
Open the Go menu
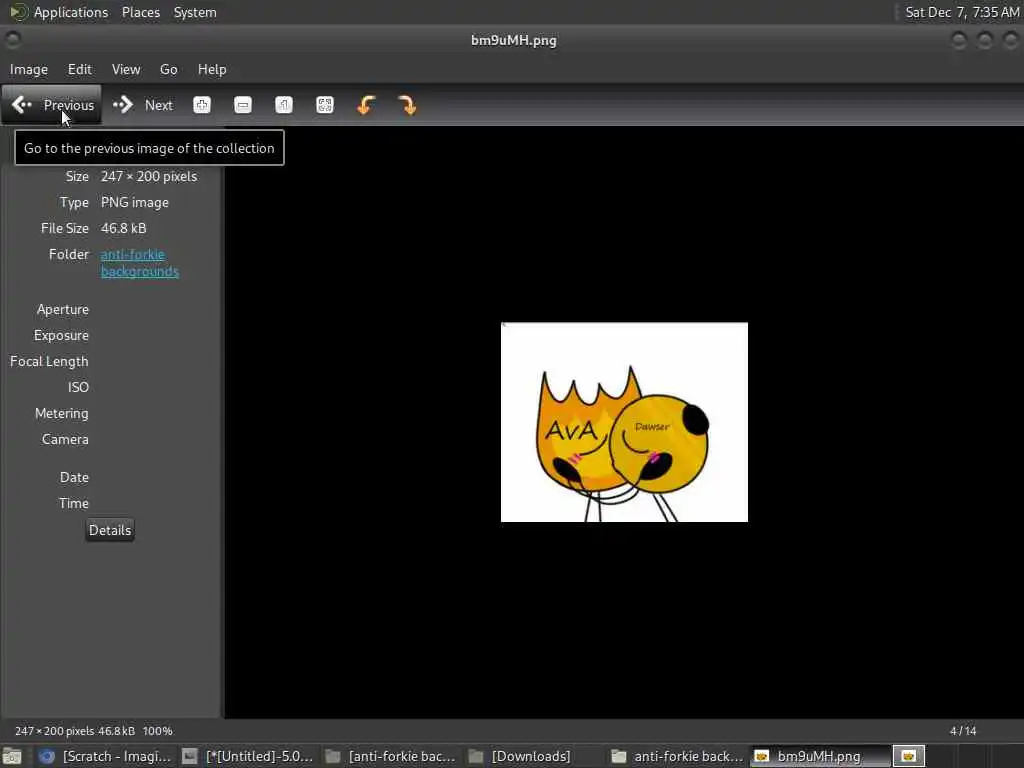pos(168,69)
